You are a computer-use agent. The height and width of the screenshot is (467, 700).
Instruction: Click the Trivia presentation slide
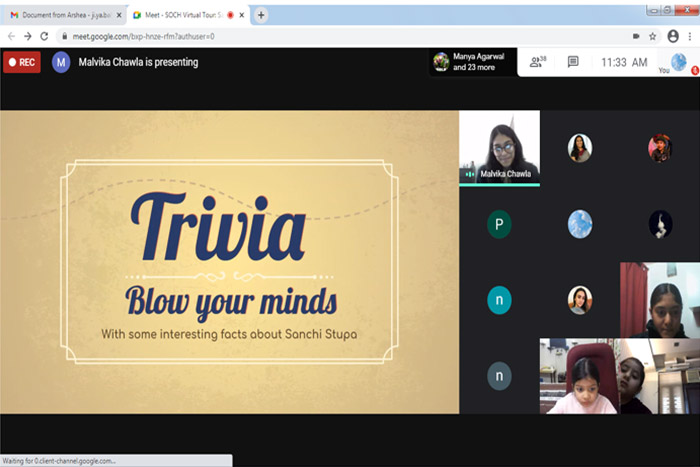(x=229, y=262)
